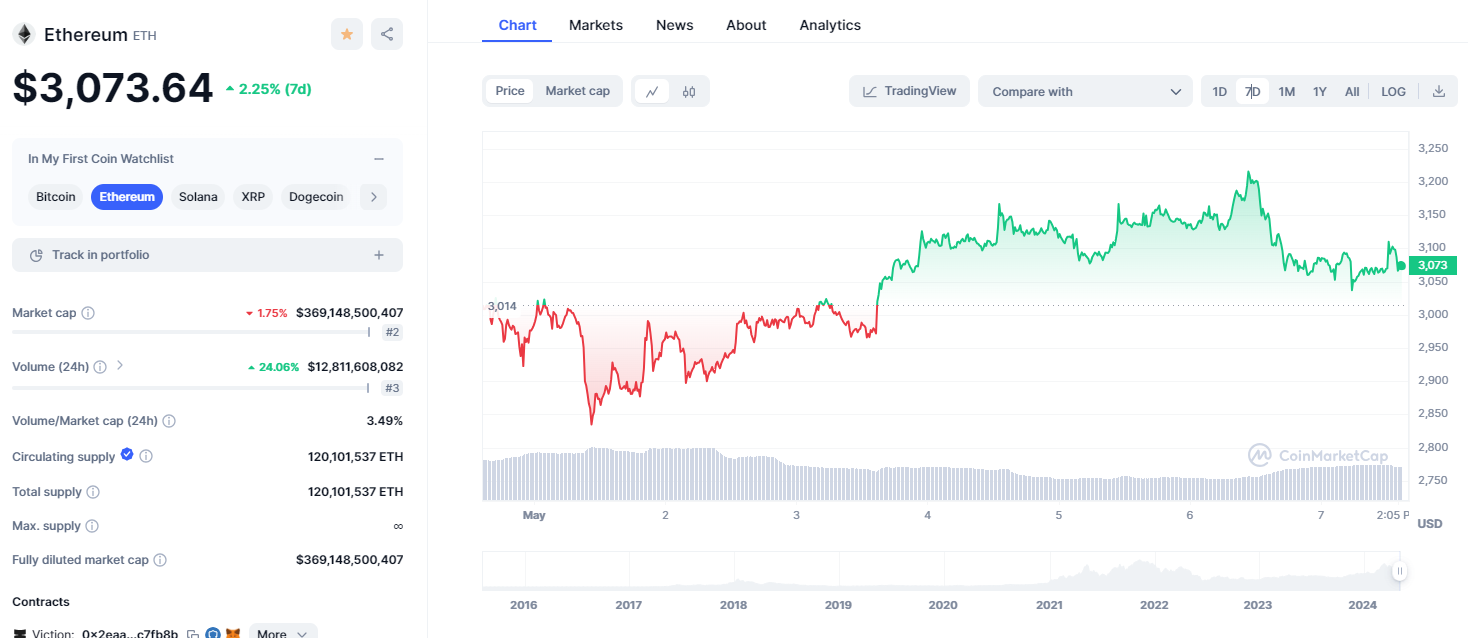The height and width of the screenshot is (638, 1468).
Task: Expand the Volume (24h) chevron
Action: coord(120,366)
